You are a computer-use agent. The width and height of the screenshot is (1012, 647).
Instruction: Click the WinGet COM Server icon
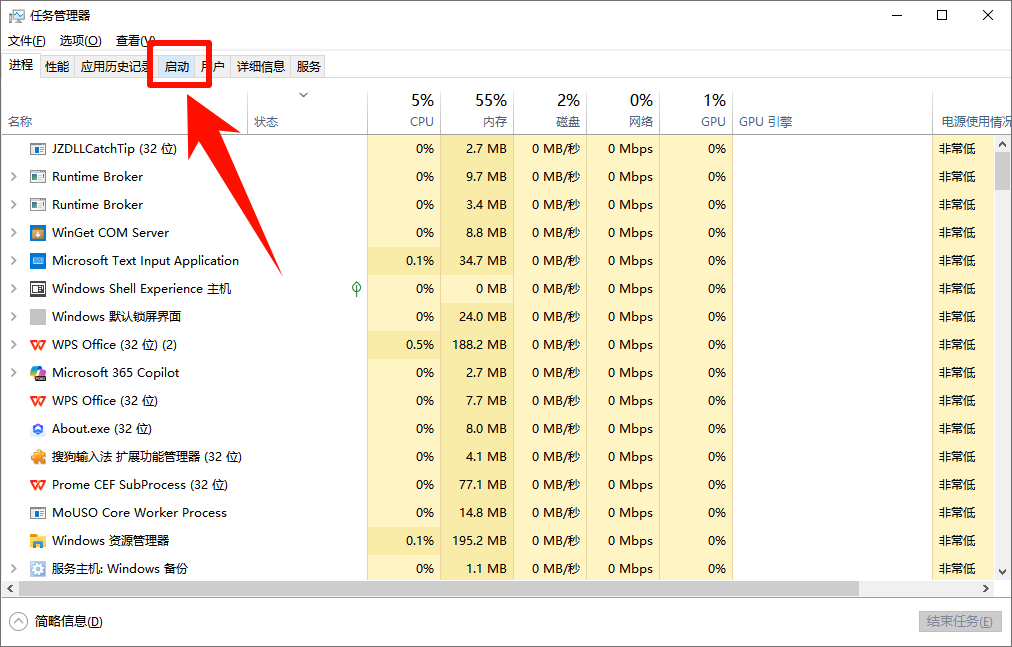pyautogui.click(x=38, y=233)
